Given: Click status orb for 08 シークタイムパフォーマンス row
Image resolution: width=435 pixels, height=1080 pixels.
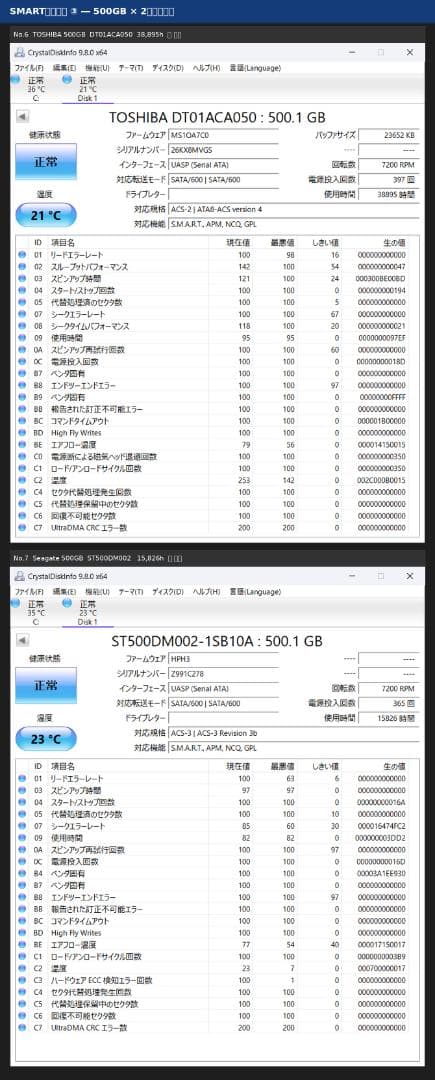Looking at the screenshot, I should pyautogui.click(x=22, y=326).
